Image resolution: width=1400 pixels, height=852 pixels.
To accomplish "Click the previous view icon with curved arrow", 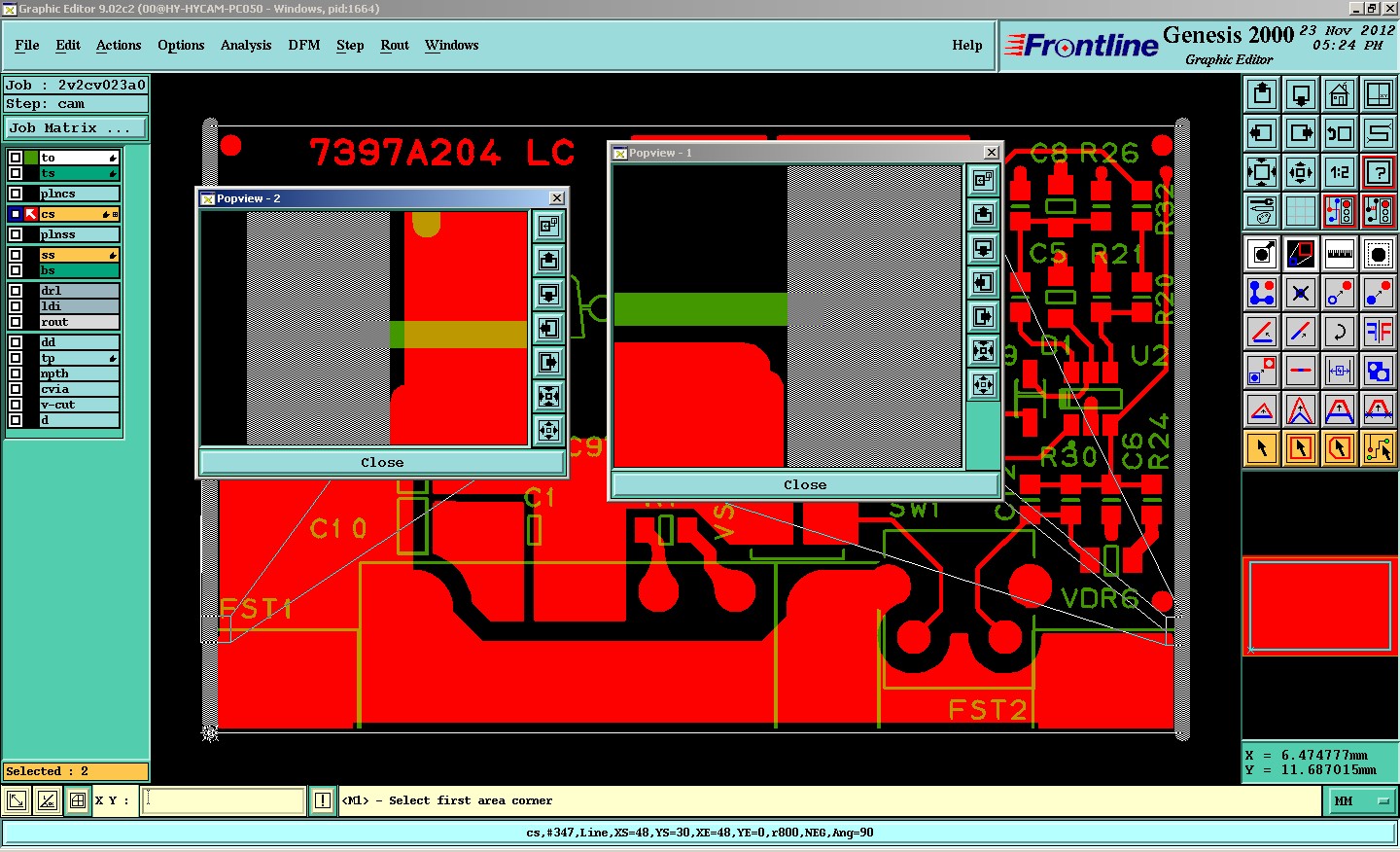I will 1340,133.
